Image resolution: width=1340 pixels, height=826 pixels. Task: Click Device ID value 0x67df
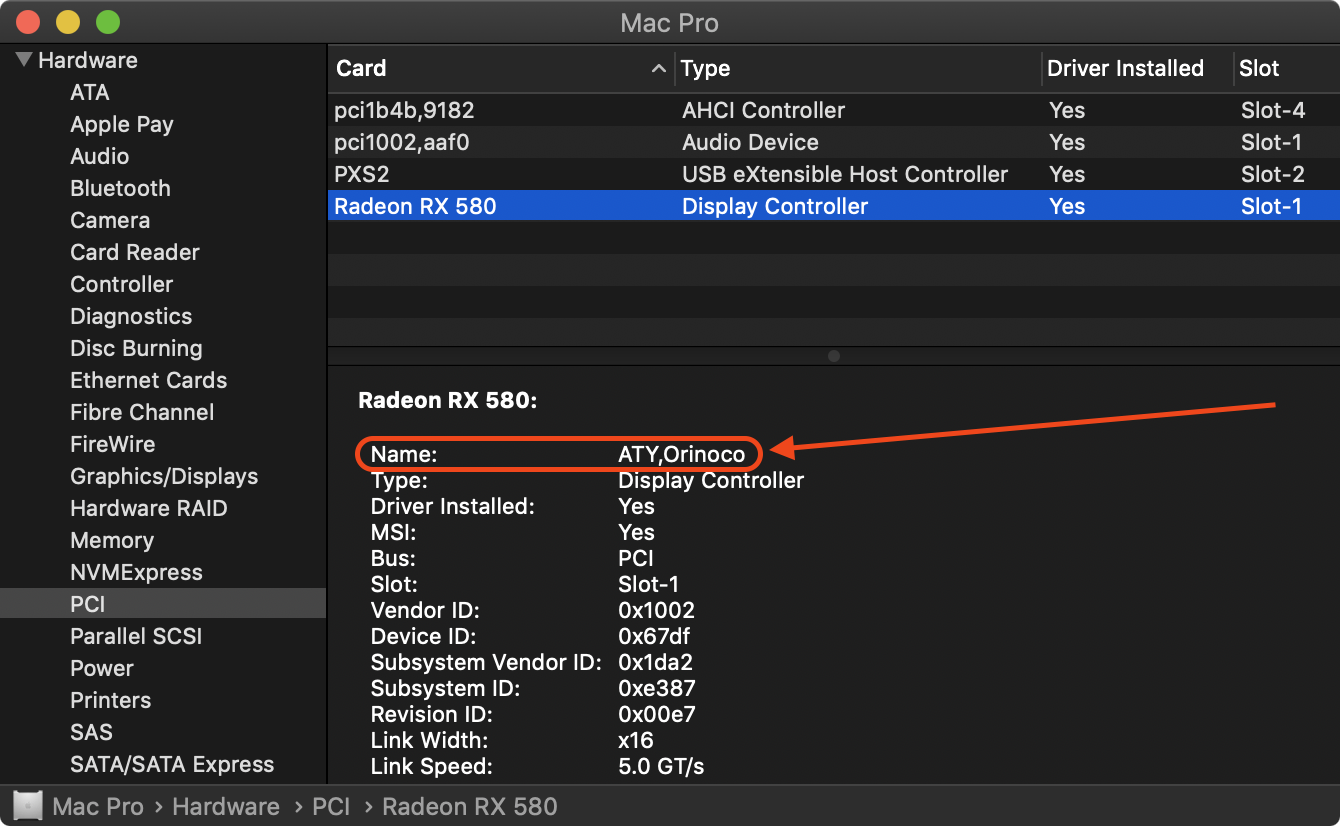click(654, 636)
